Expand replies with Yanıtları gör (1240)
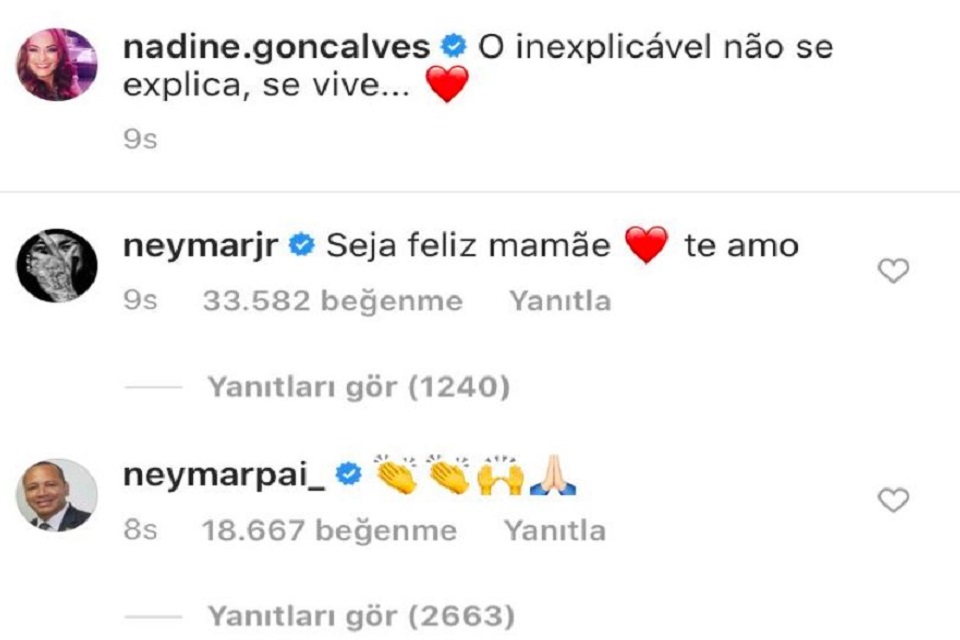 (359, 387)
